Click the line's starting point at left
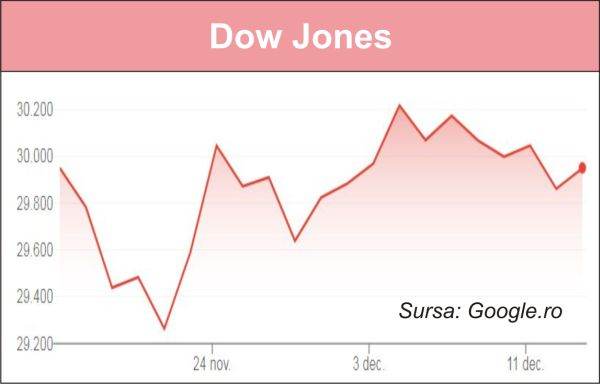The height and width of the screenshot is (384, 600). coord(60,168)
